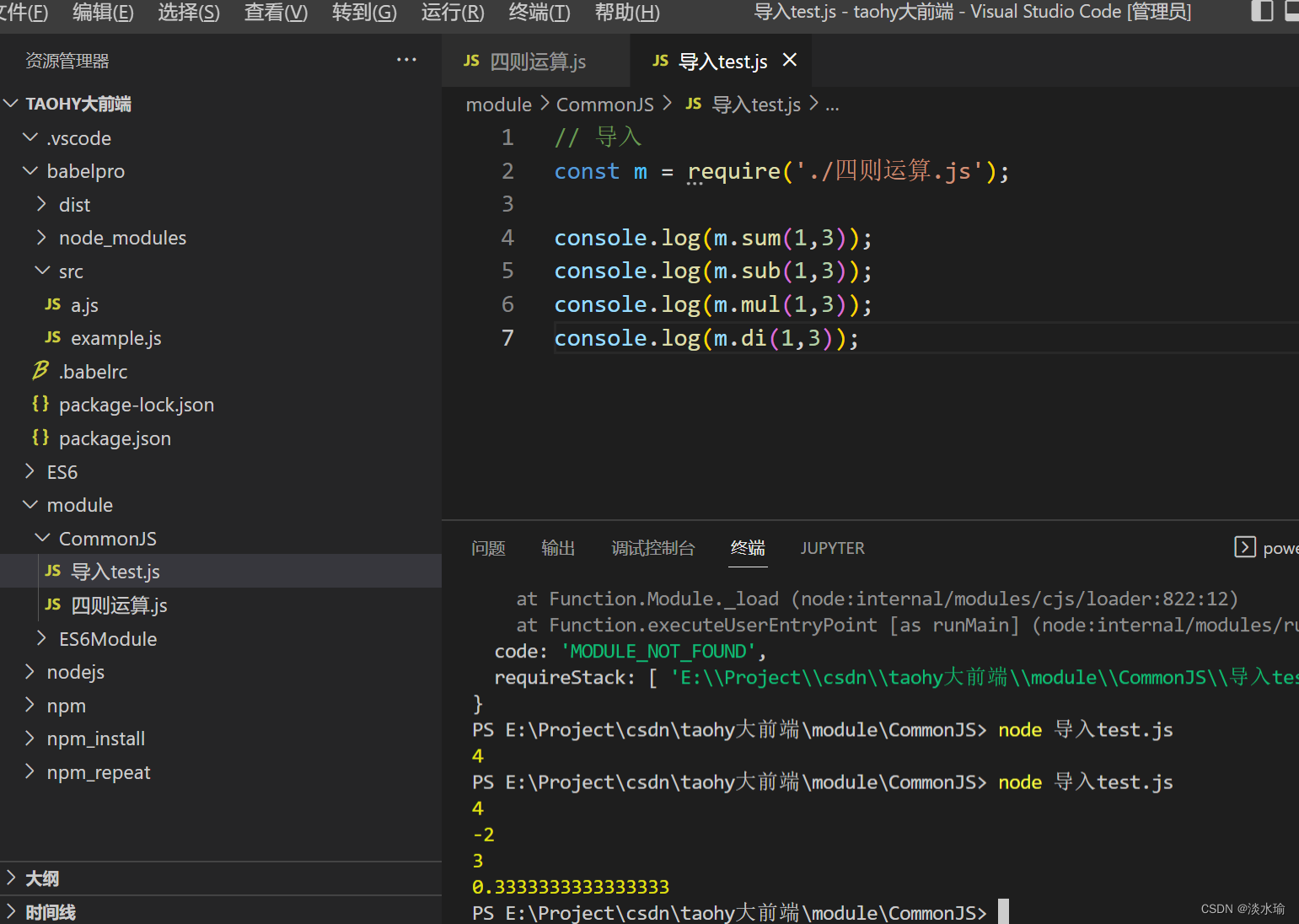
Task: Open the 帮助(H) menu
Action: pyautogui.click(x=627, y=12)
